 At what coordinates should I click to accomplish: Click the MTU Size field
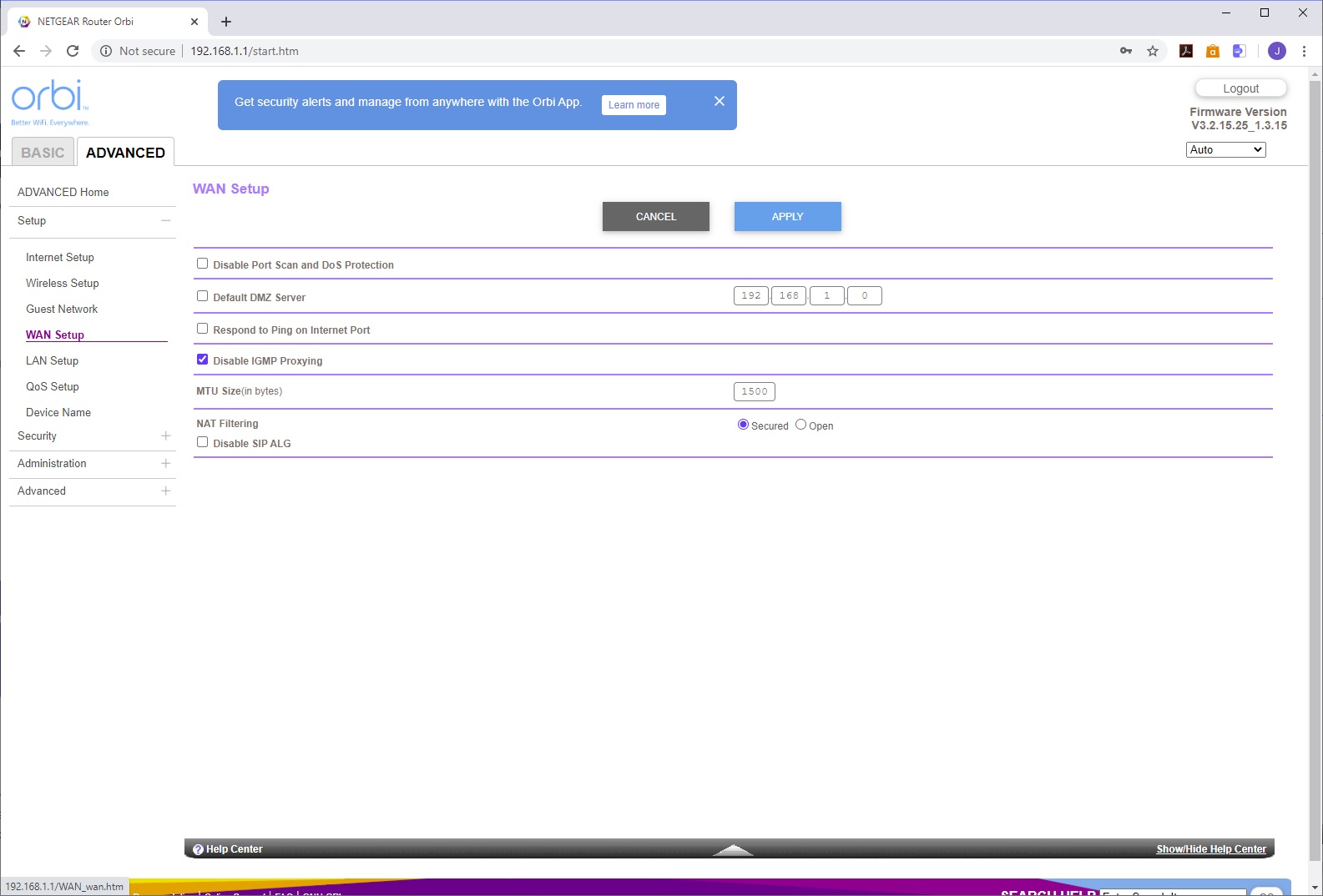(755, 391)
